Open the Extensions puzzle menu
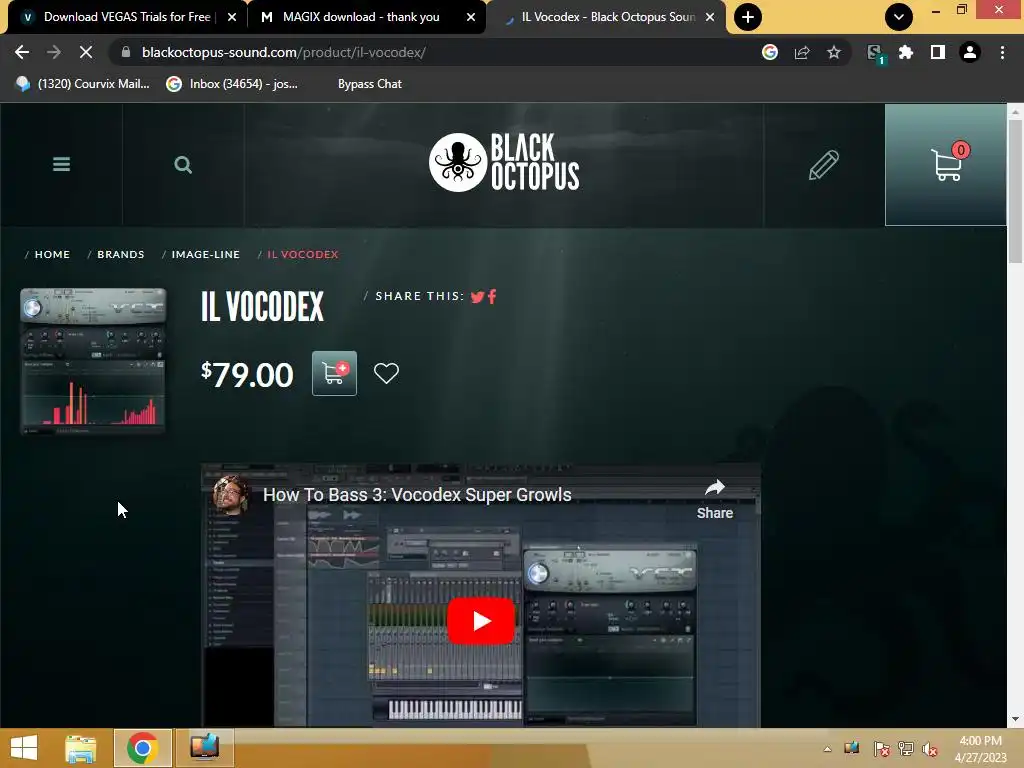This screenshot has height=768, width=1024. tap(906, 52)
